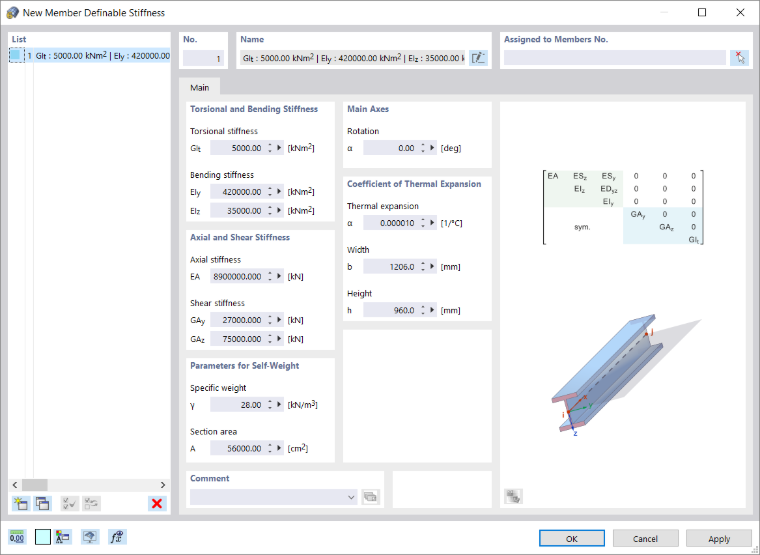Viewport: 760px width, 555px height.
Task: Click the Name text field
Action: pyautogui.click(x=353, y=58)
